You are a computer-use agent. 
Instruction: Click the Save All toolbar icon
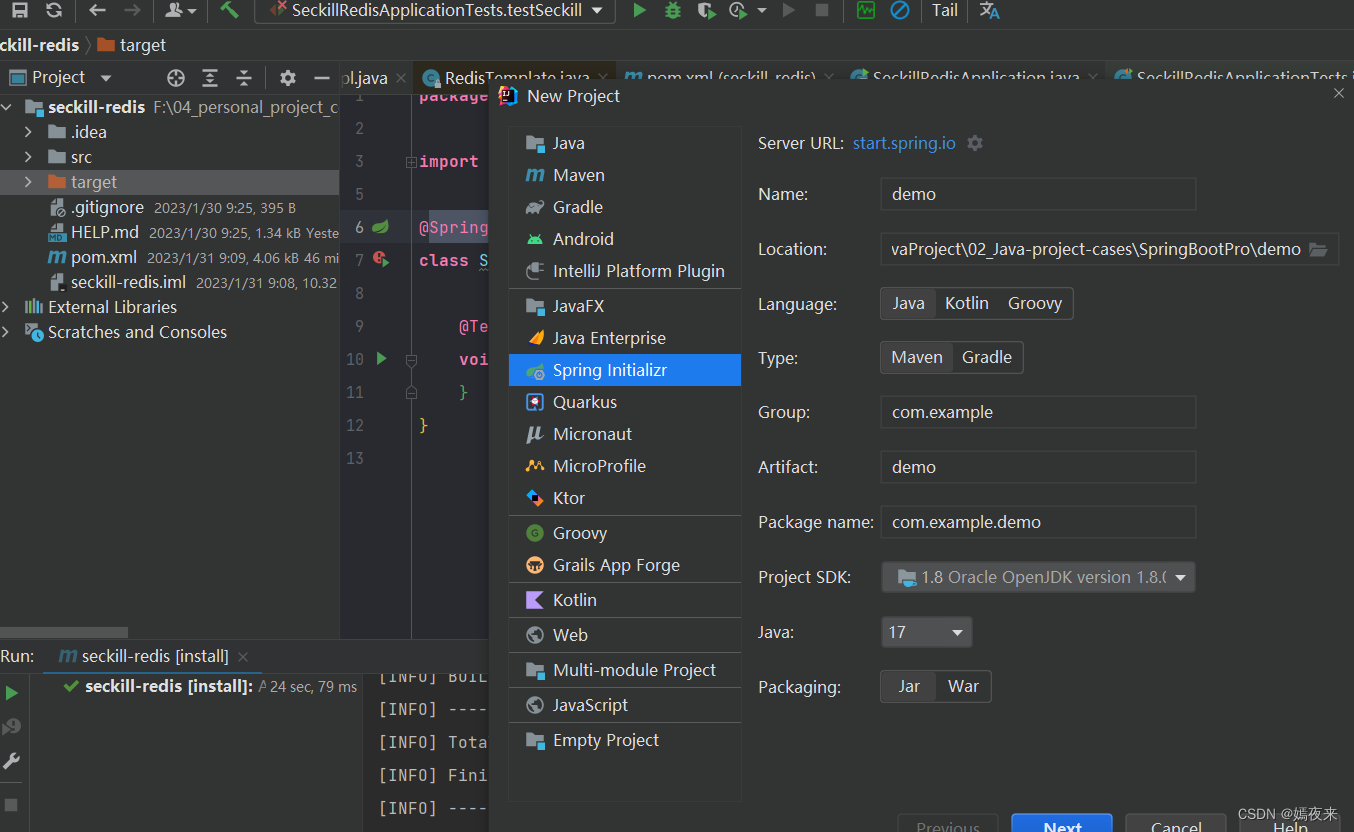[x=19, y=10]
